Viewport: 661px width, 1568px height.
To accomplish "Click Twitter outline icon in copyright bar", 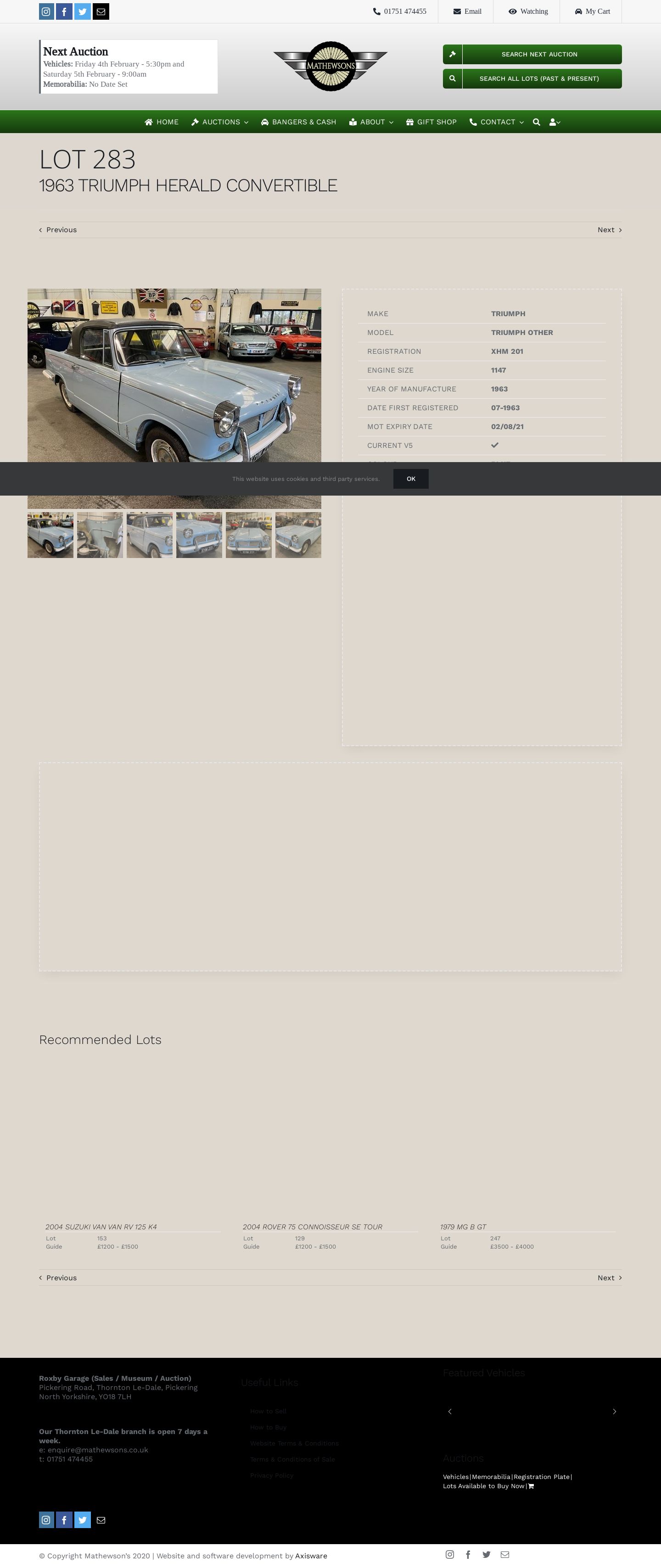I will click(x=486, y=1555).
